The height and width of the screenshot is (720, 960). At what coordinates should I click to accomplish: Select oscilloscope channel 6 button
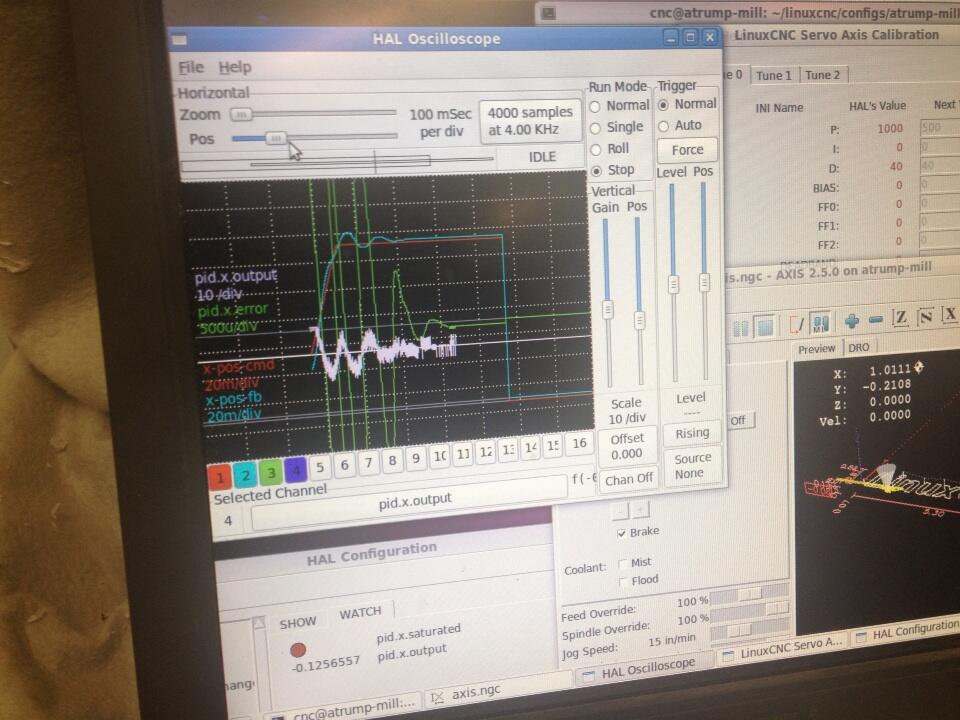click(345, 465)
